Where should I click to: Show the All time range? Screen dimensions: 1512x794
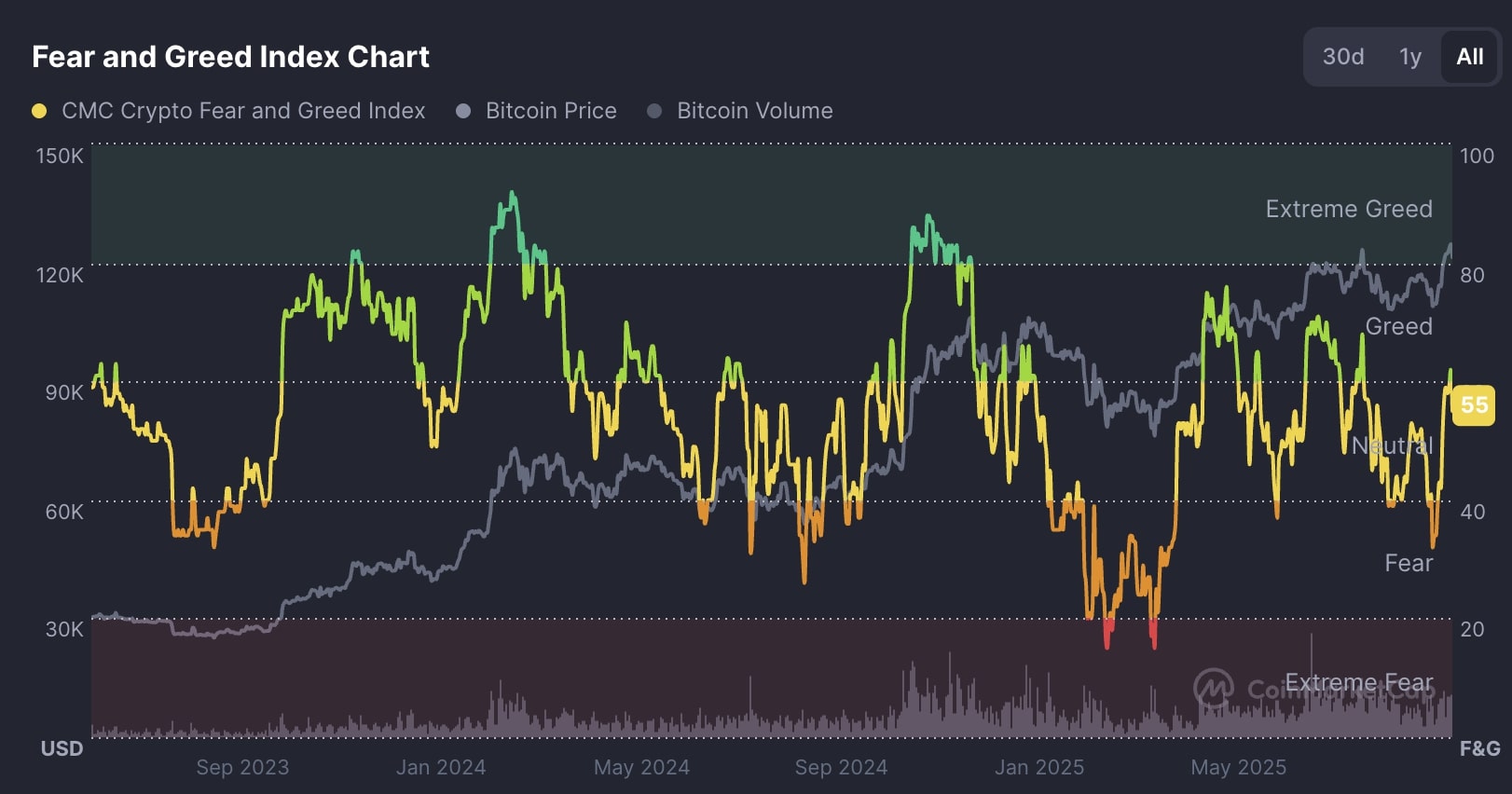click(1469, 57)
